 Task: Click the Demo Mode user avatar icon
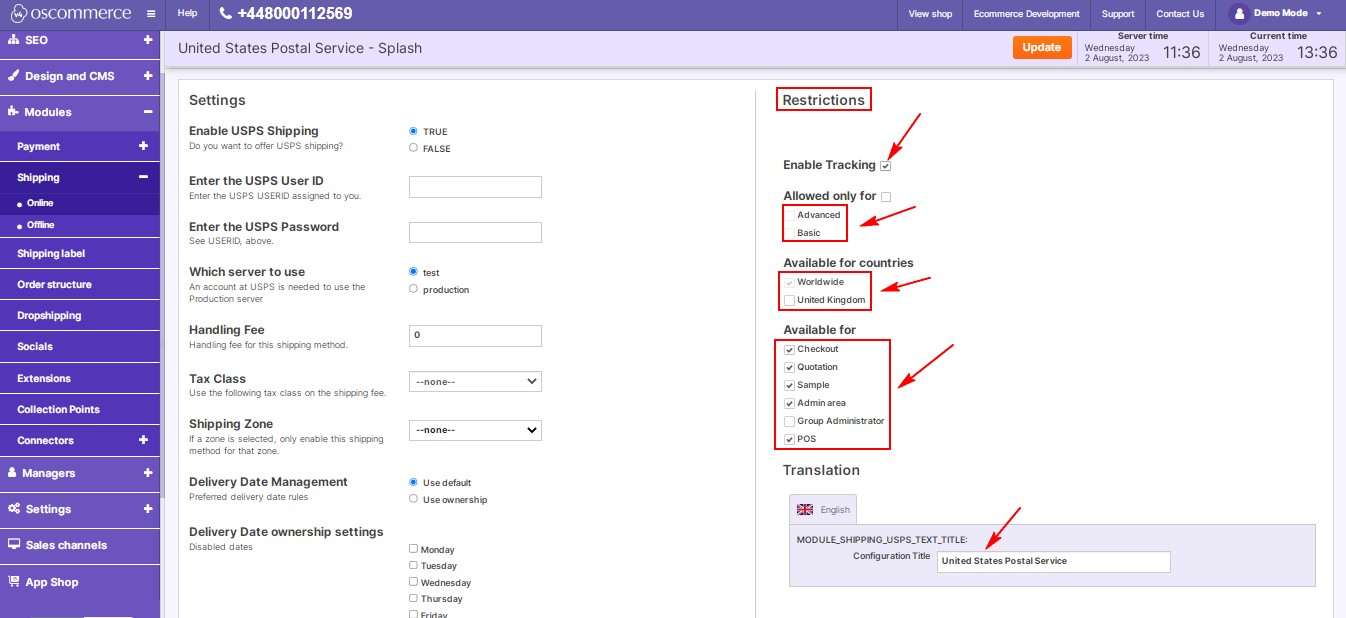(x=1238, y=14)
